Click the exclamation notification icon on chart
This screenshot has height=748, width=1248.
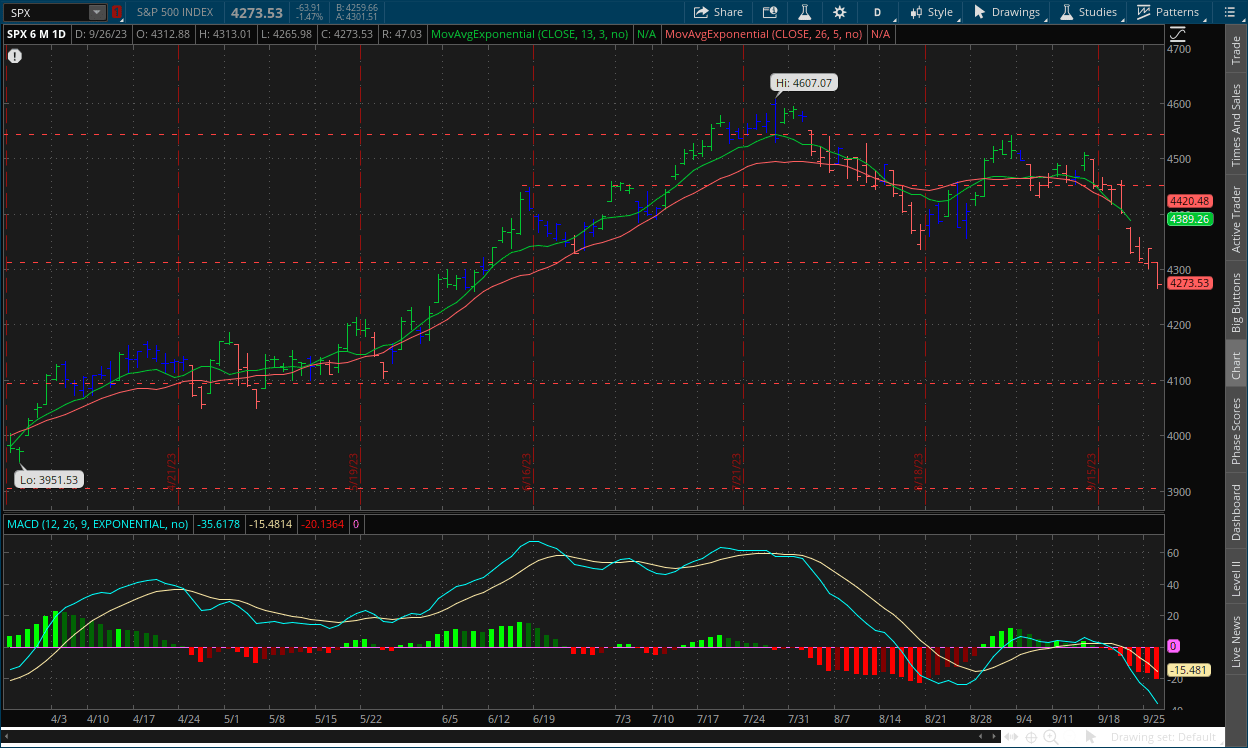coord(15,56)
